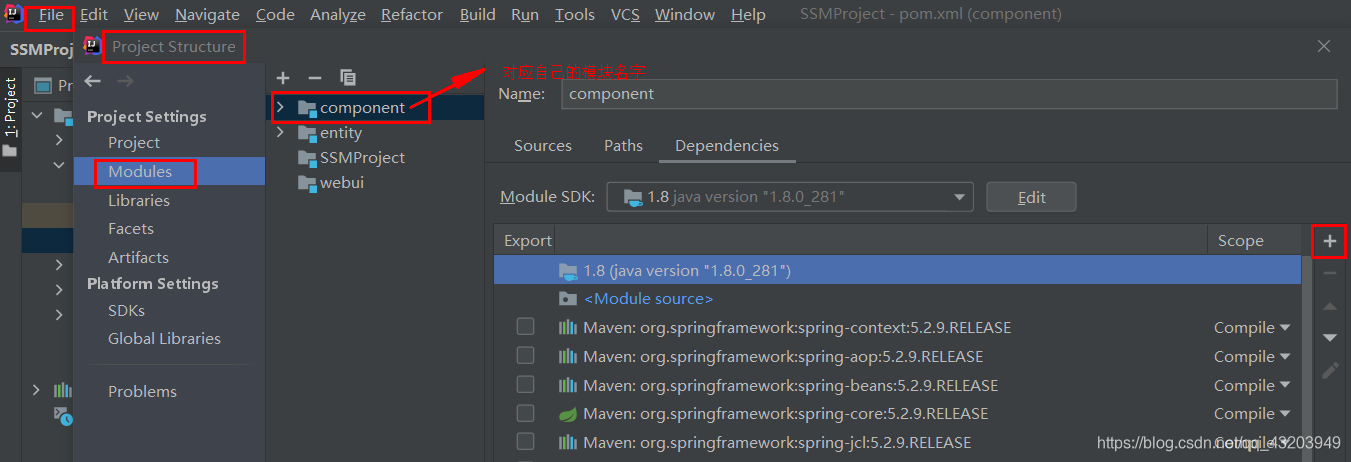The height and width of the screenshot is (462, 1351).
Task: Select Project under Project Settings
Action: pyautogui.click(x=134, y=143)
